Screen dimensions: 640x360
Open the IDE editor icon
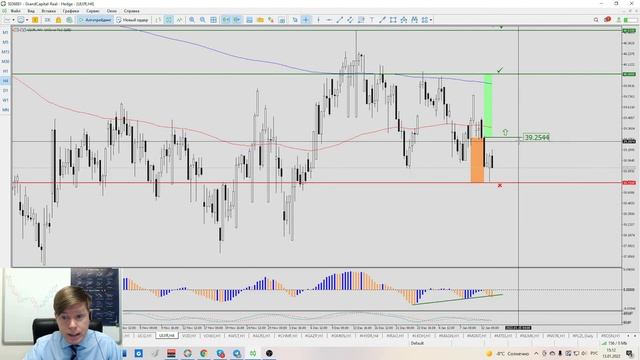coord(47,20)
